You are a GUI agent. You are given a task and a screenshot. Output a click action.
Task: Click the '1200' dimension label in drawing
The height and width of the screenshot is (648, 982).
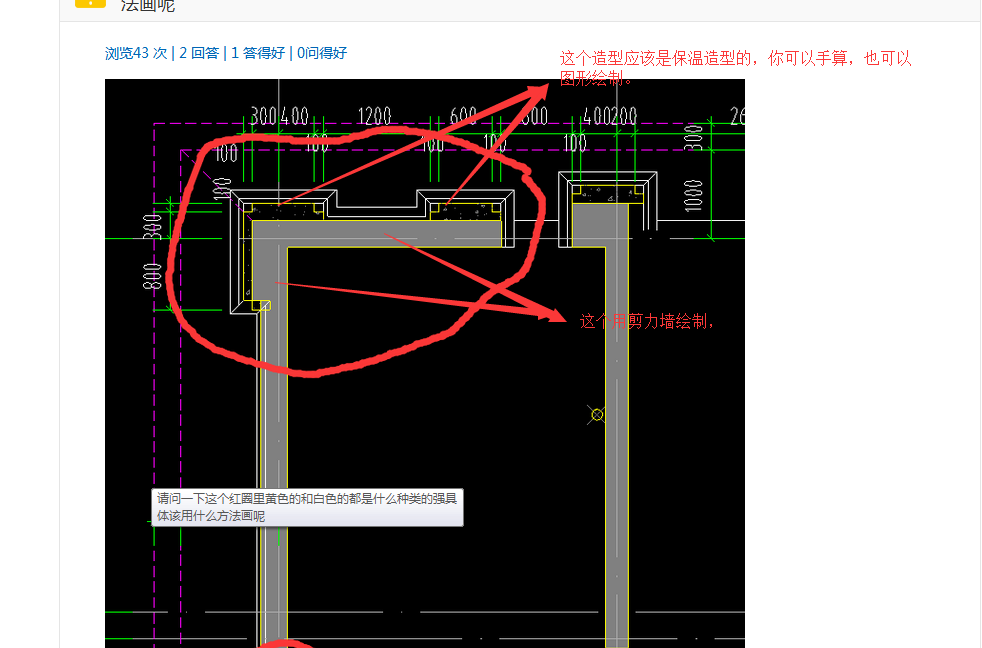click(375, 116)
